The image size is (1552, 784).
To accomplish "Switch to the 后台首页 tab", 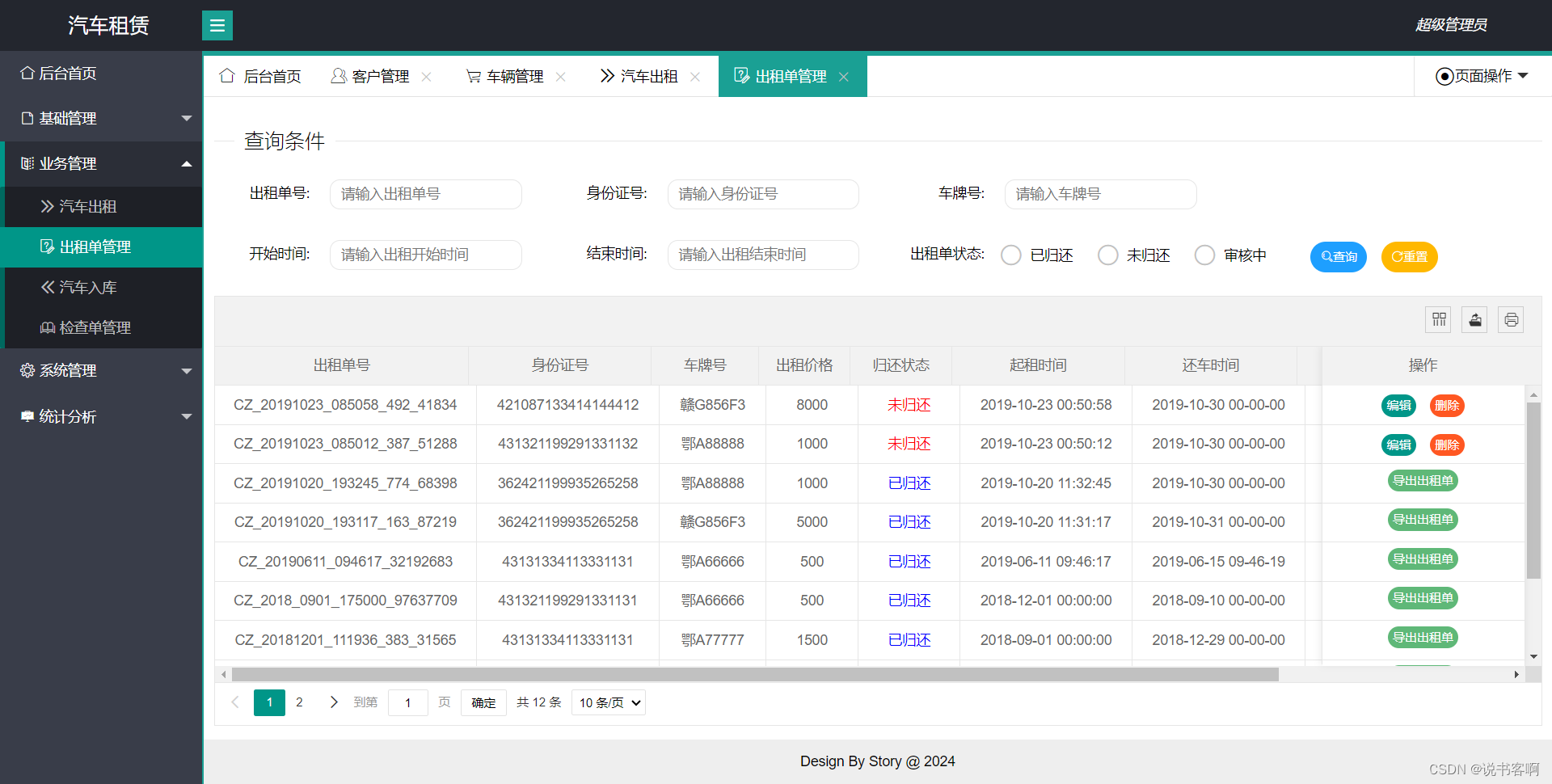I will (259, 77).
